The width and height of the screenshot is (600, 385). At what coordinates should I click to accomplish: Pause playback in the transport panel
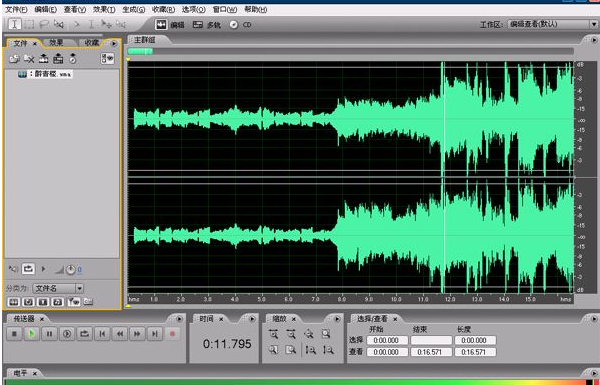[49, 334]
